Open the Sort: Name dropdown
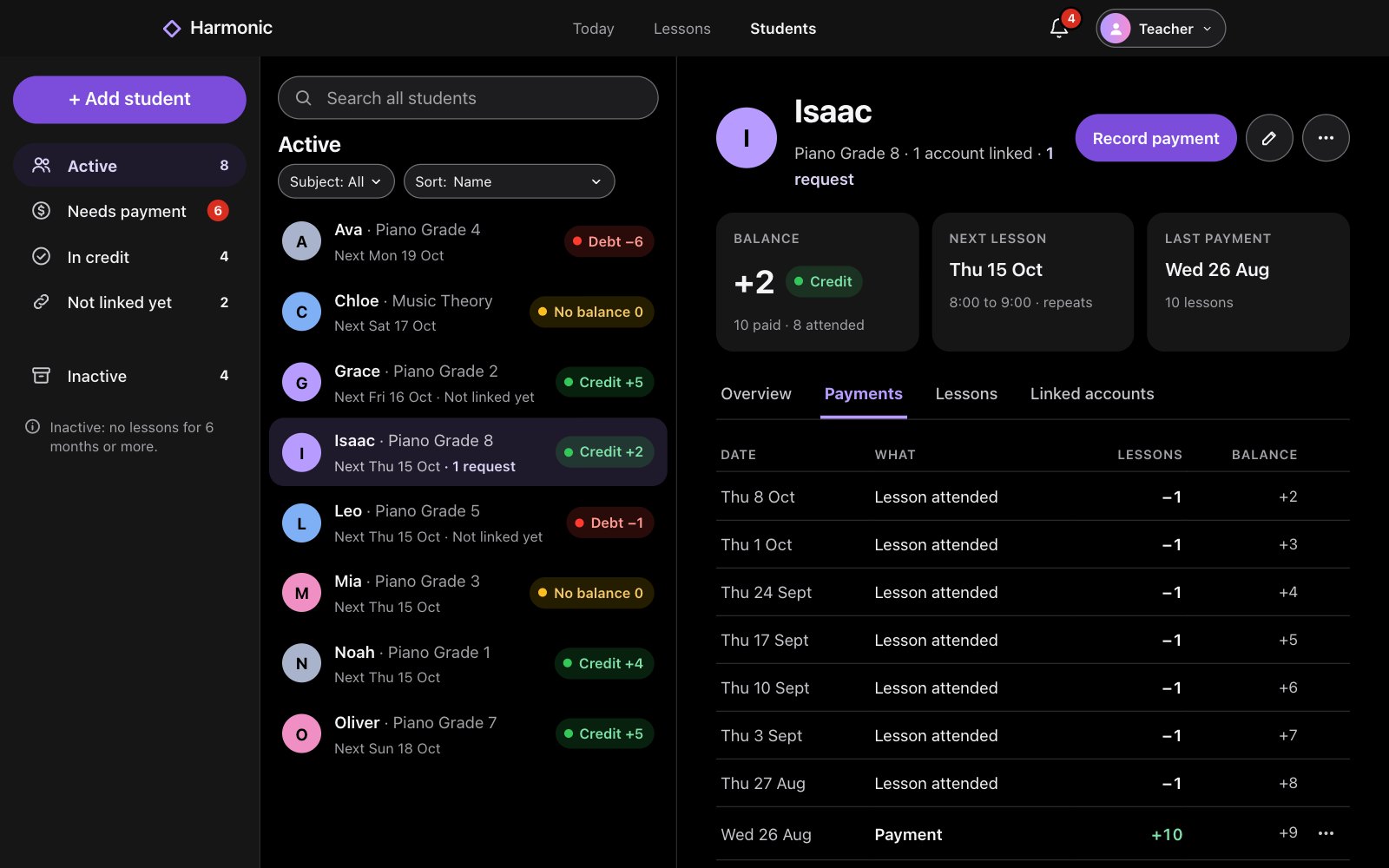Viewport: 1389px width, 868px height. coord(509,181)
